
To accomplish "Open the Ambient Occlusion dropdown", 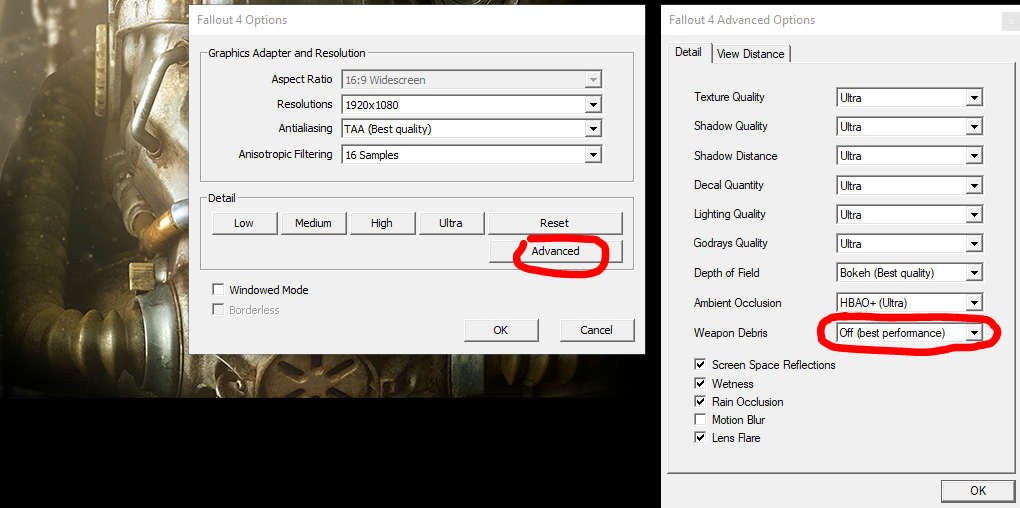I will point(909,303).
